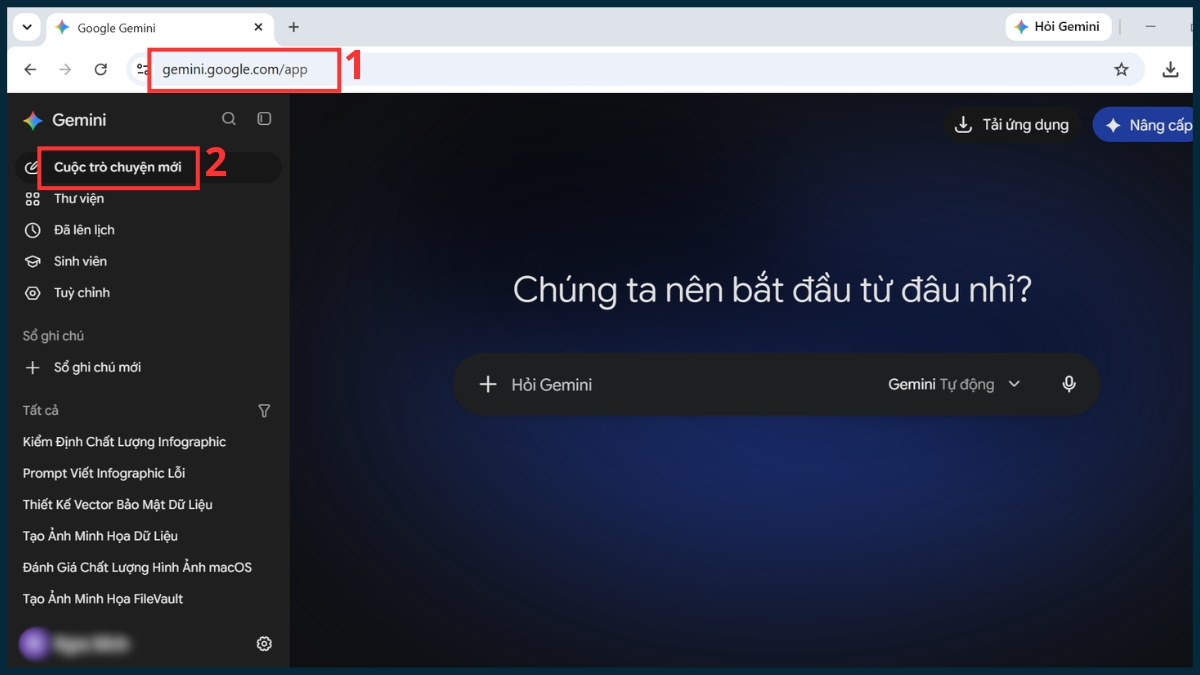This screenshot has width=1200, height=675.
Task: Open a new browser tab
Action: (293, 27)
